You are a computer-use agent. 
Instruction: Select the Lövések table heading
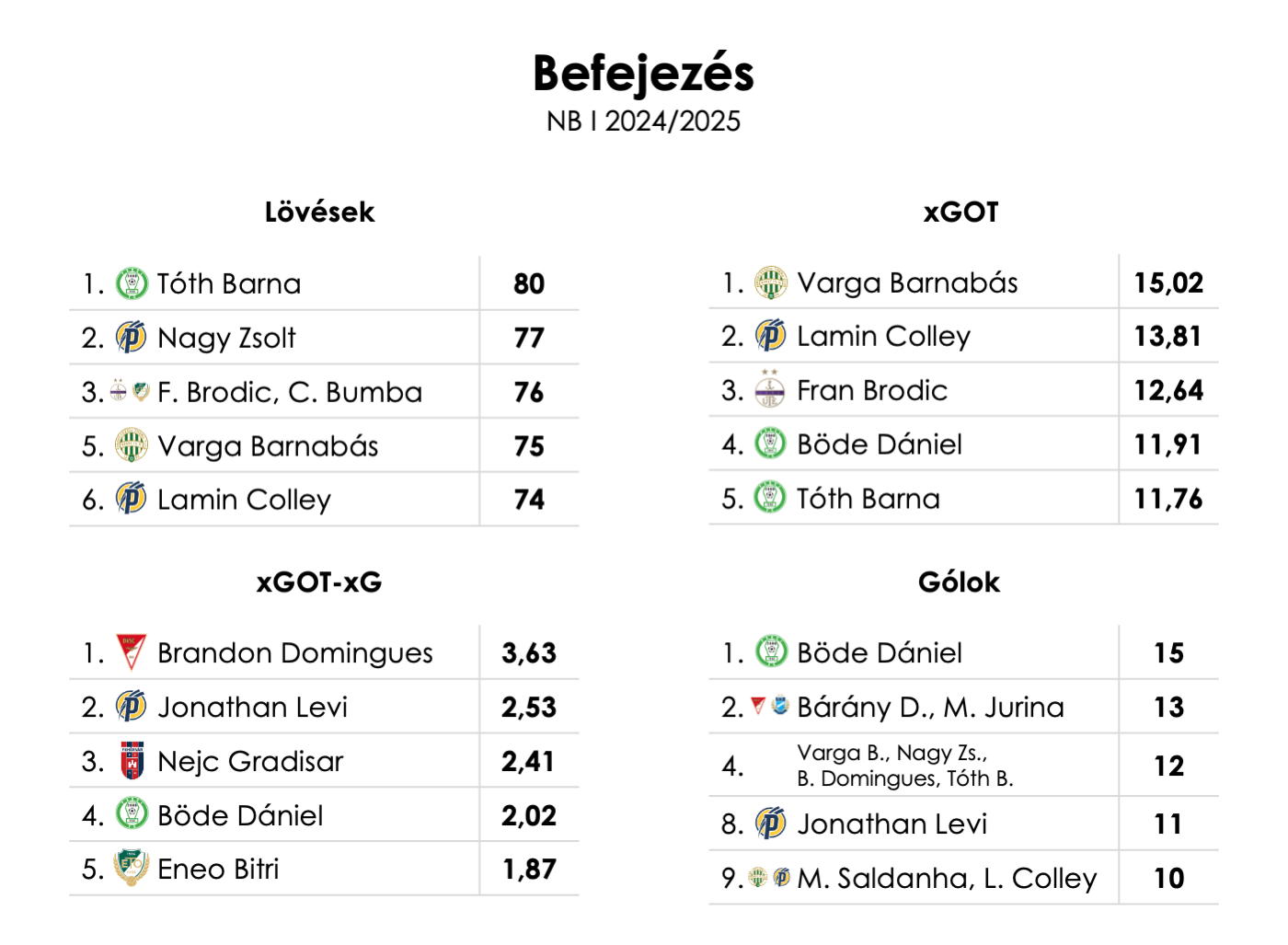pos(319,213)
